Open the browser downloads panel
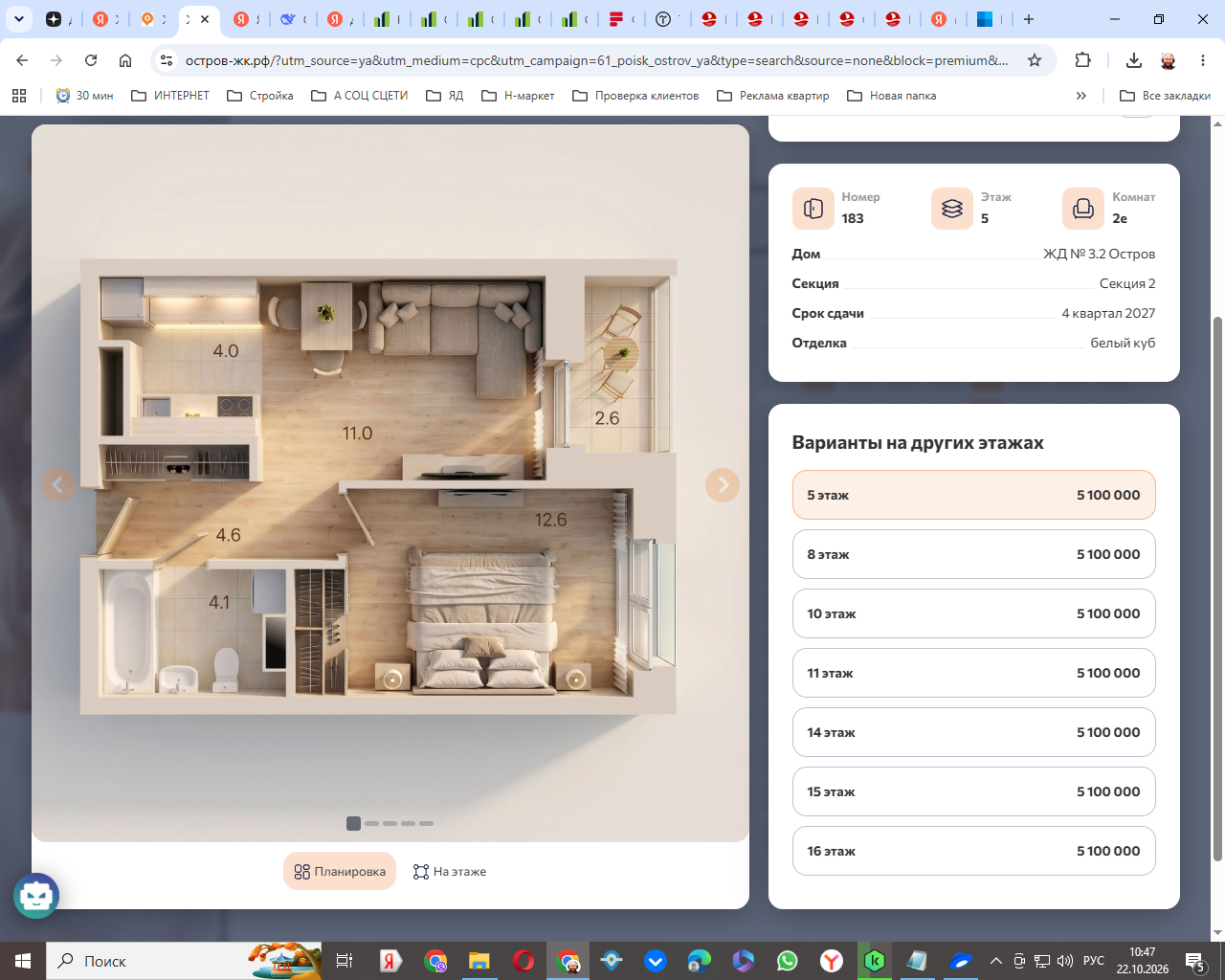Viewport: 1225px width, 980px height. tap(1134, 60)
